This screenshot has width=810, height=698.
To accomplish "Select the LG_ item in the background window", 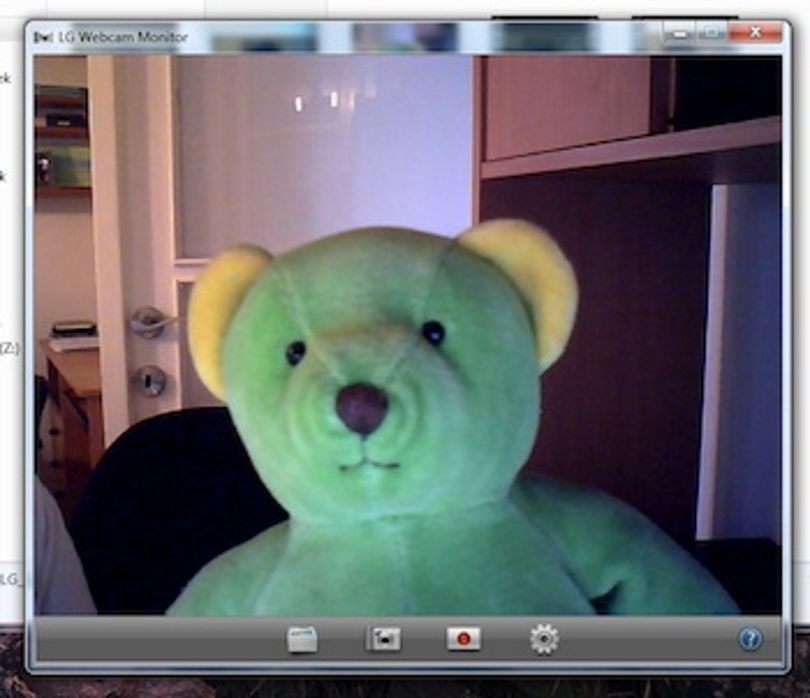I will [x=10, y=579].
